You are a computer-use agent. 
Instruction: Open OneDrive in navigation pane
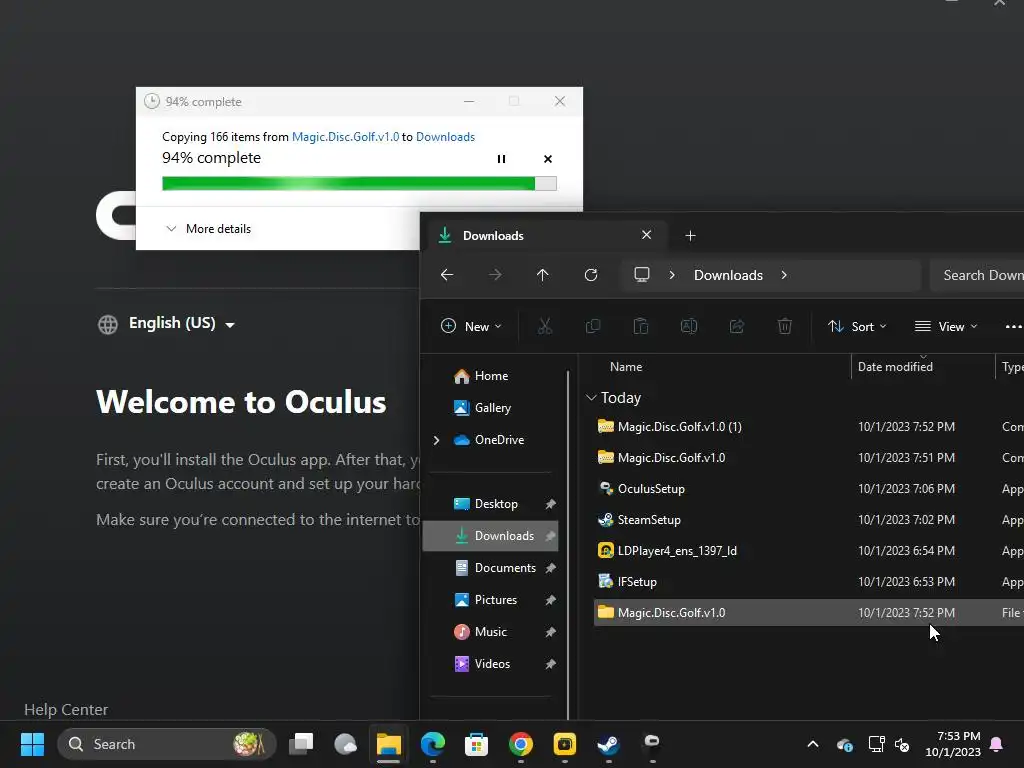(x=489, y=440)
